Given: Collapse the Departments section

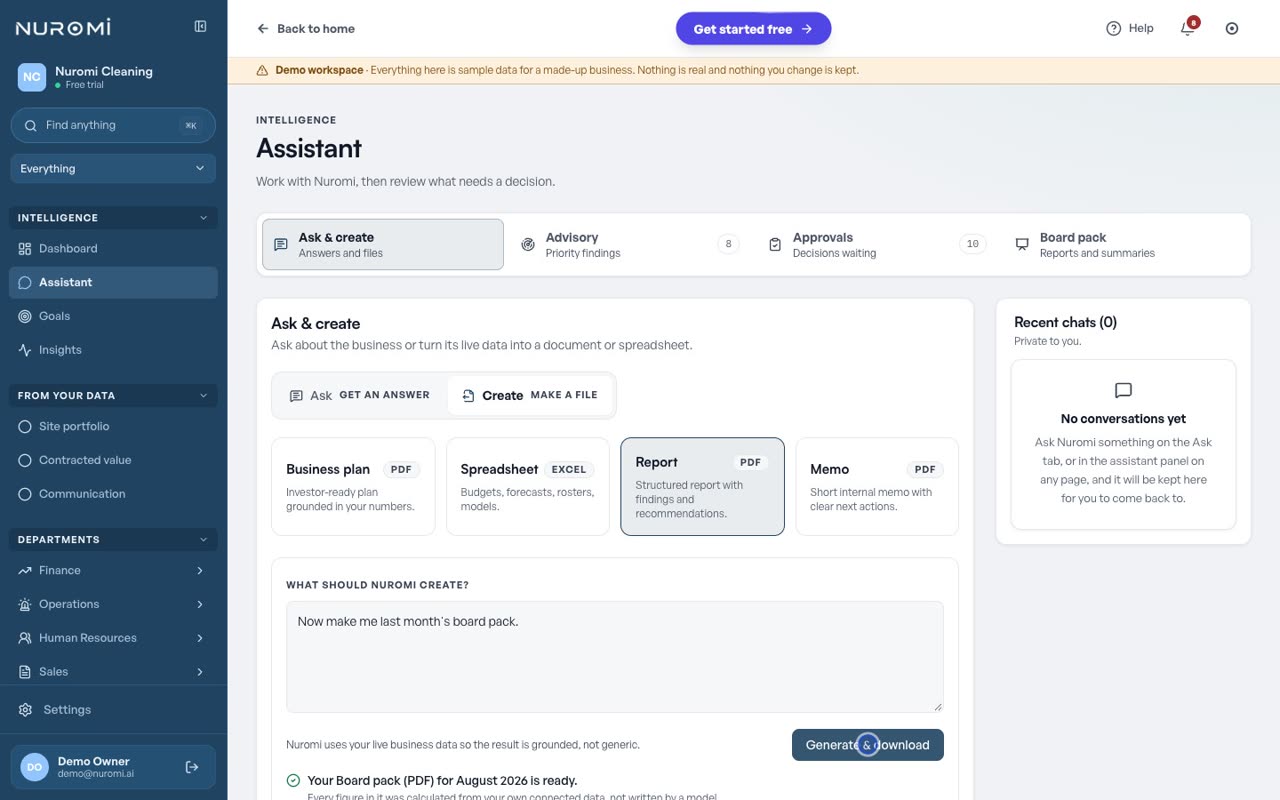Looking at the screenshot, I should tap(113, 540).
